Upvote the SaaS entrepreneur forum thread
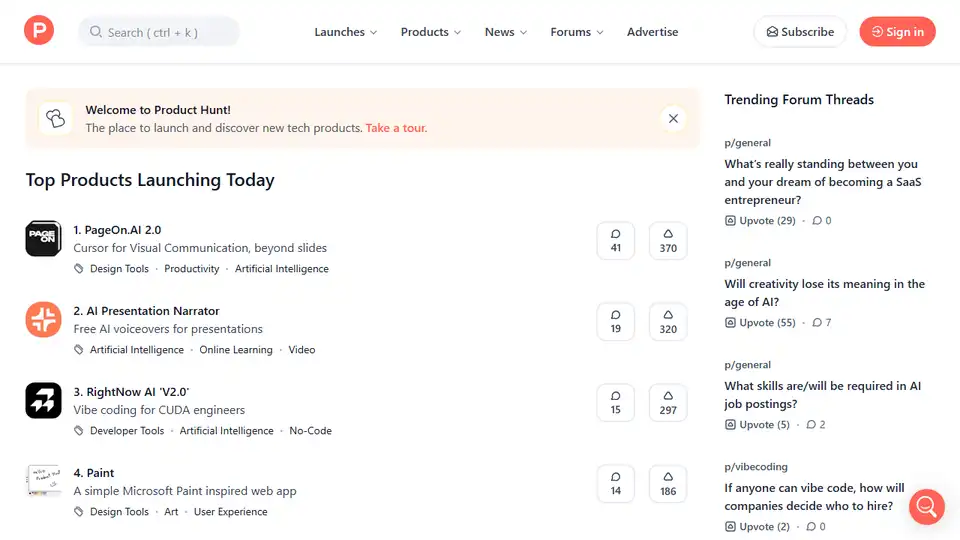 (760, 221)
